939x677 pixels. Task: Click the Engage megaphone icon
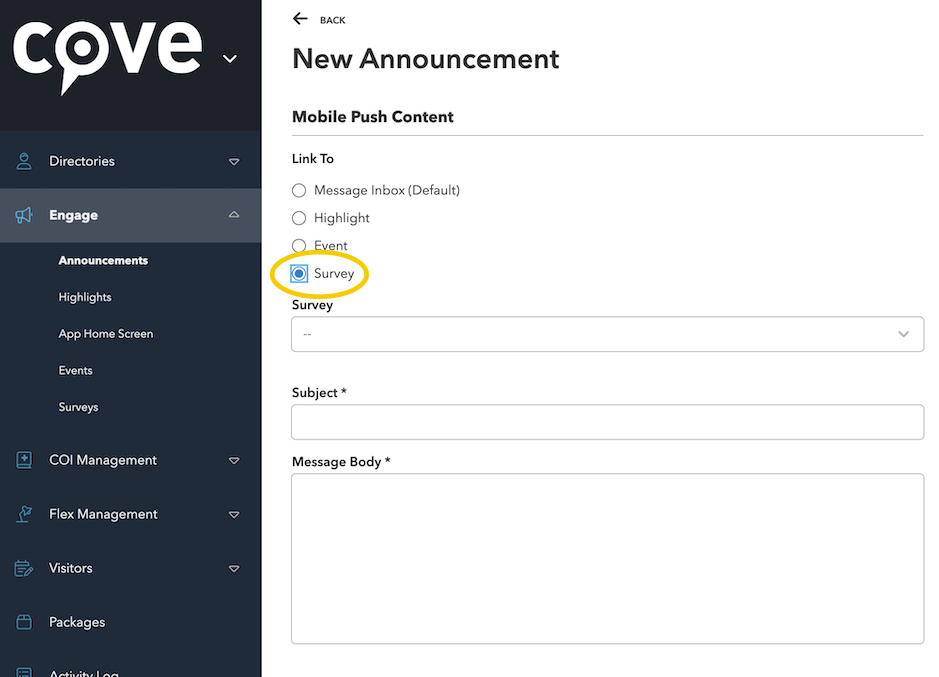(x=24, y=215)
